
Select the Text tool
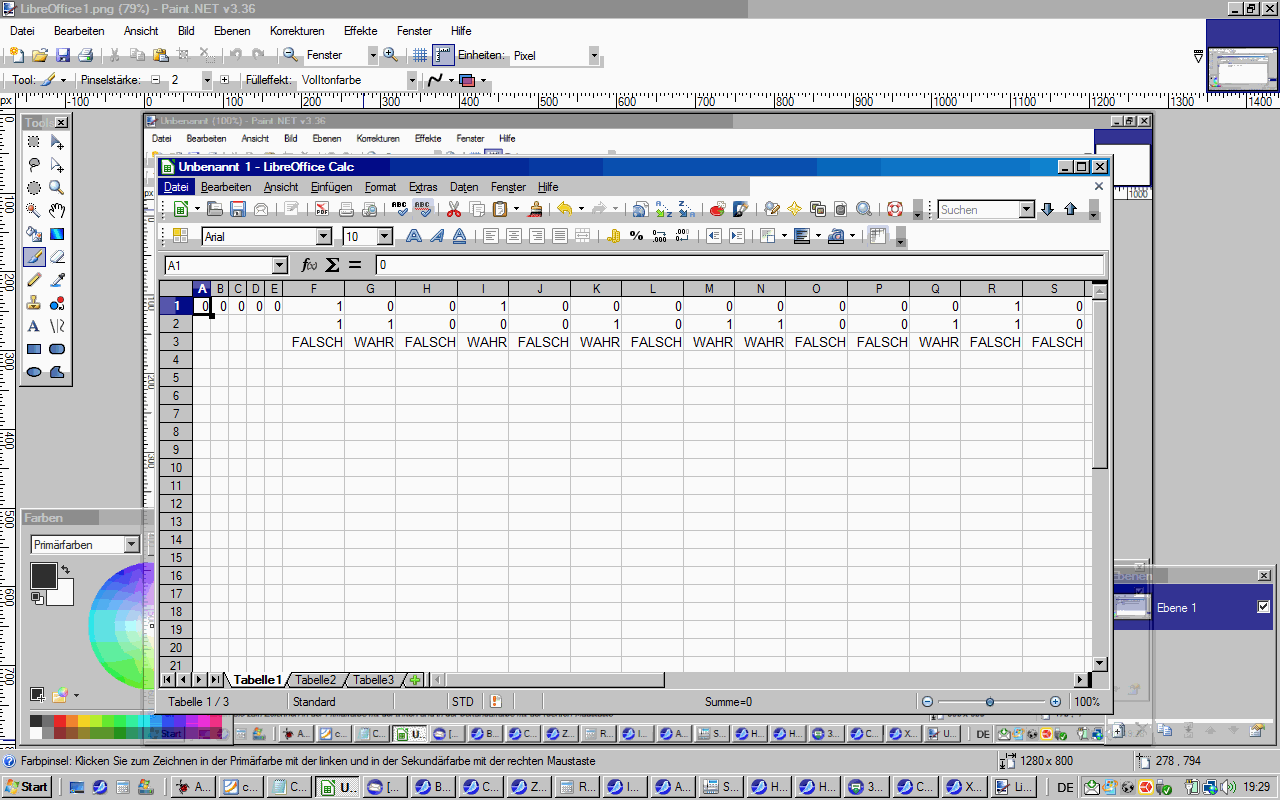click(34, 326)
